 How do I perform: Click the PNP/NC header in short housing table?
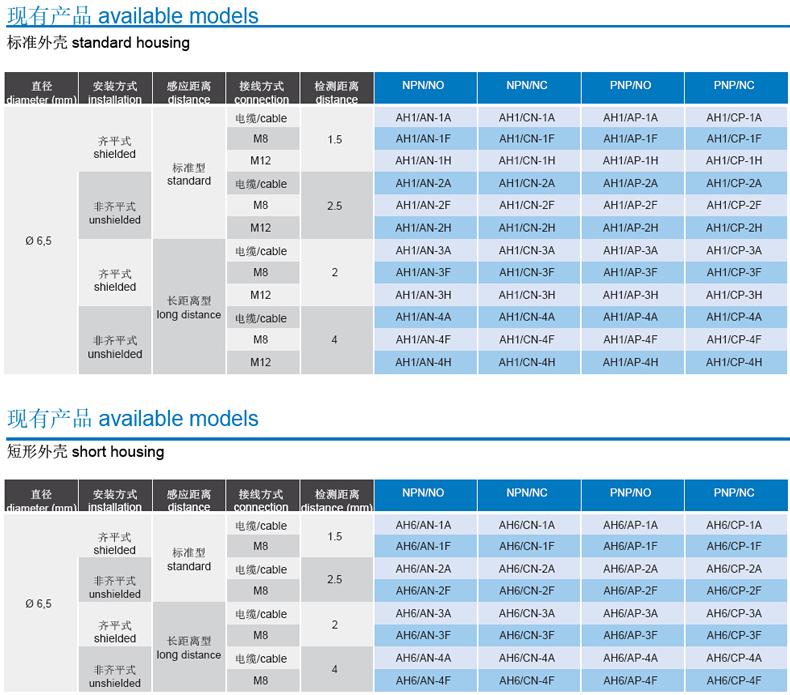point(734,493)
